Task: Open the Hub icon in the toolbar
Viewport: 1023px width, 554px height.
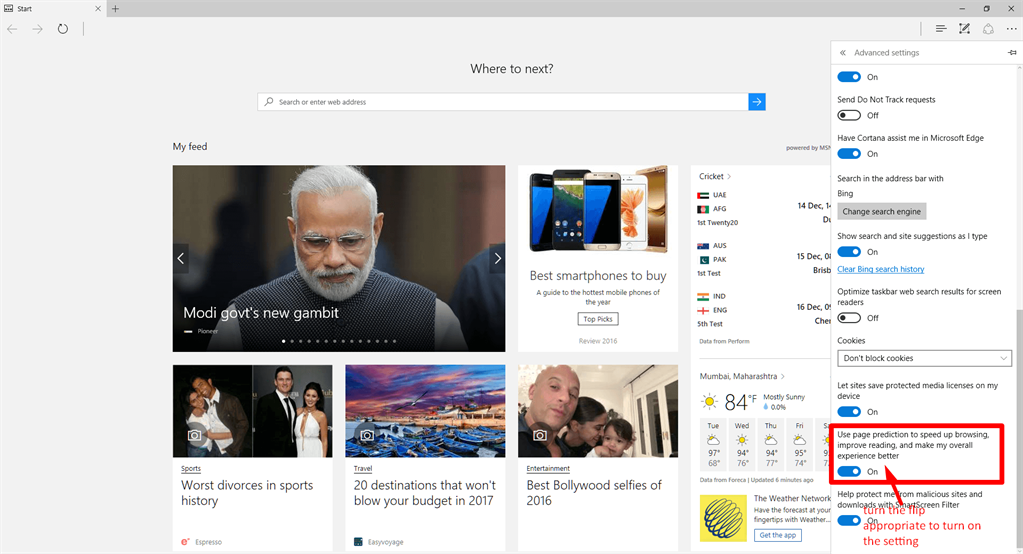Action: tap(940, 29)
